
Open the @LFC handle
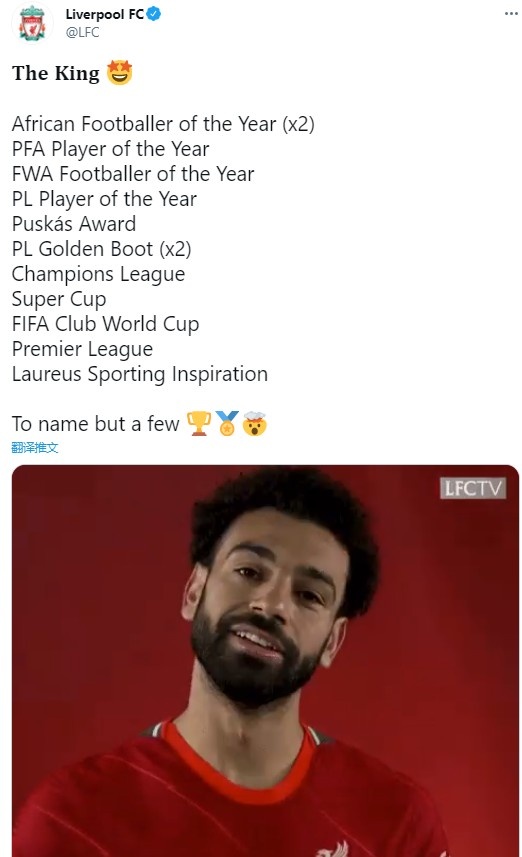click(83, 32)
